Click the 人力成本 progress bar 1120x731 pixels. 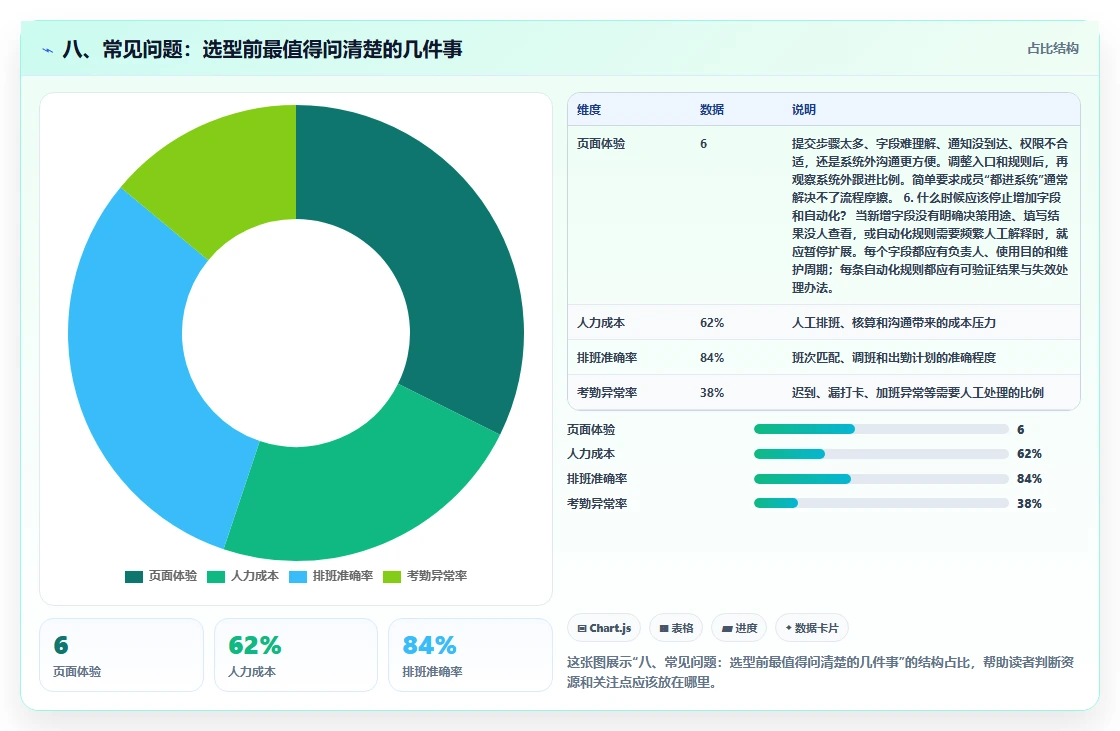[x=881, y=454]
